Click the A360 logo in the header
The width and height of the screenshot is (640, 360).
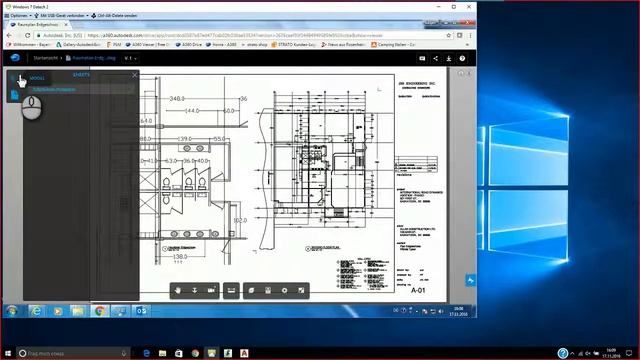coord(15,58)
